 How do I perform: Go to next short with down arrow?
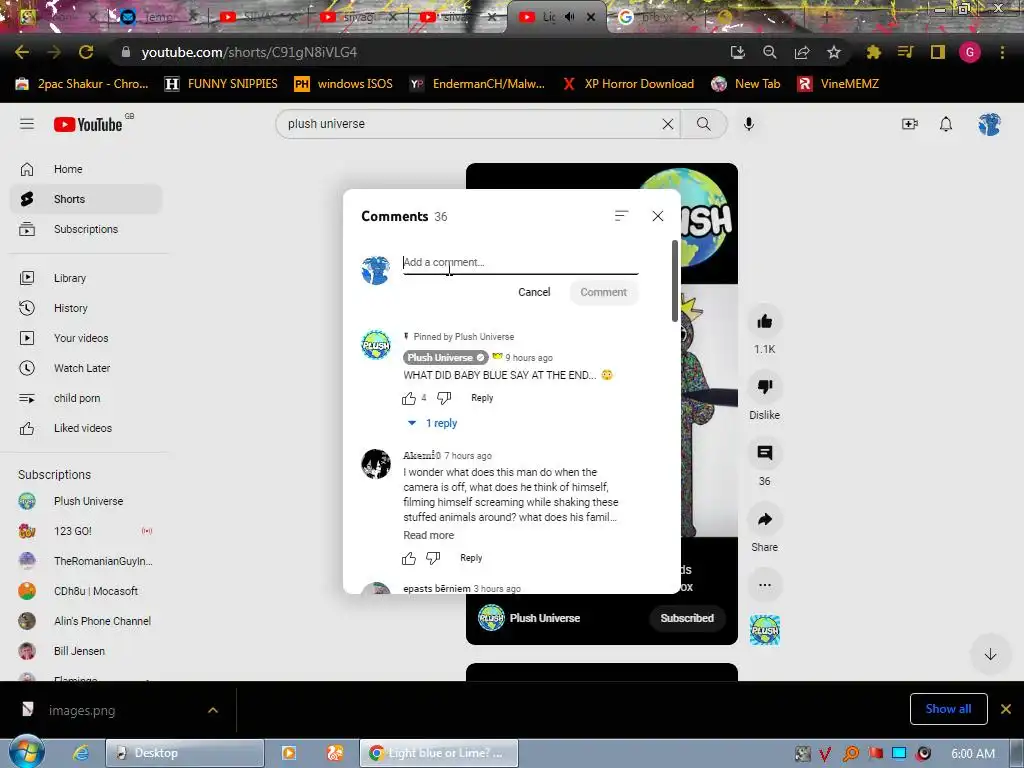pos(990,654)
